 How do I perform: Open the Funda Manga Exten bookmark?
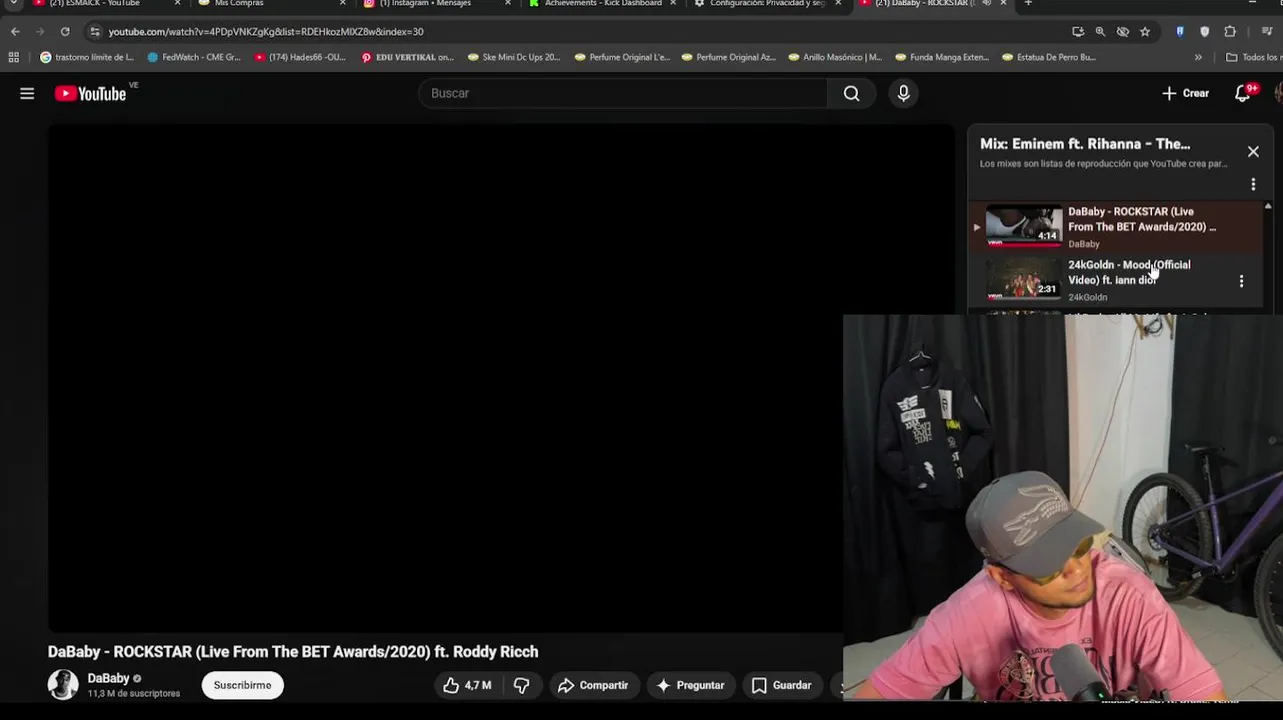(x=942, y=57)
